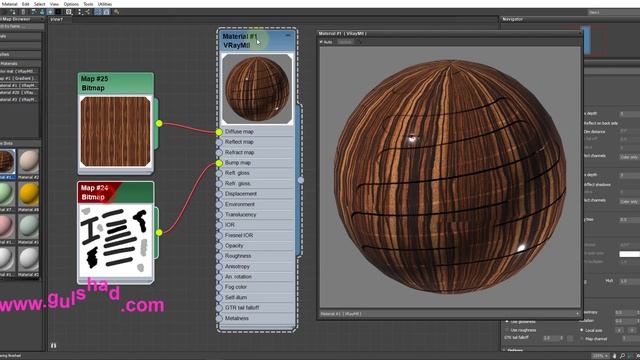Select the Local axis radio button
This screenshot has height=360, width=640.
point(582,330)
